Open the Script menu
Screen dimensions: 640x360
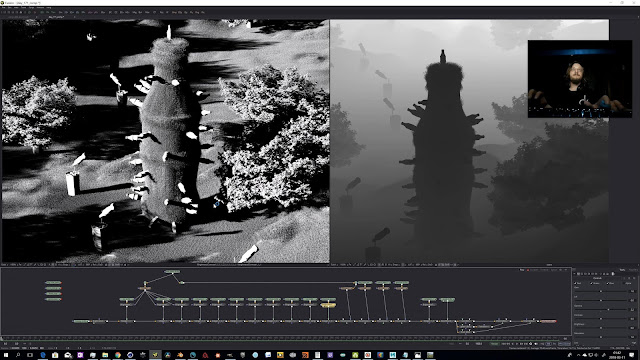[31, 8]
